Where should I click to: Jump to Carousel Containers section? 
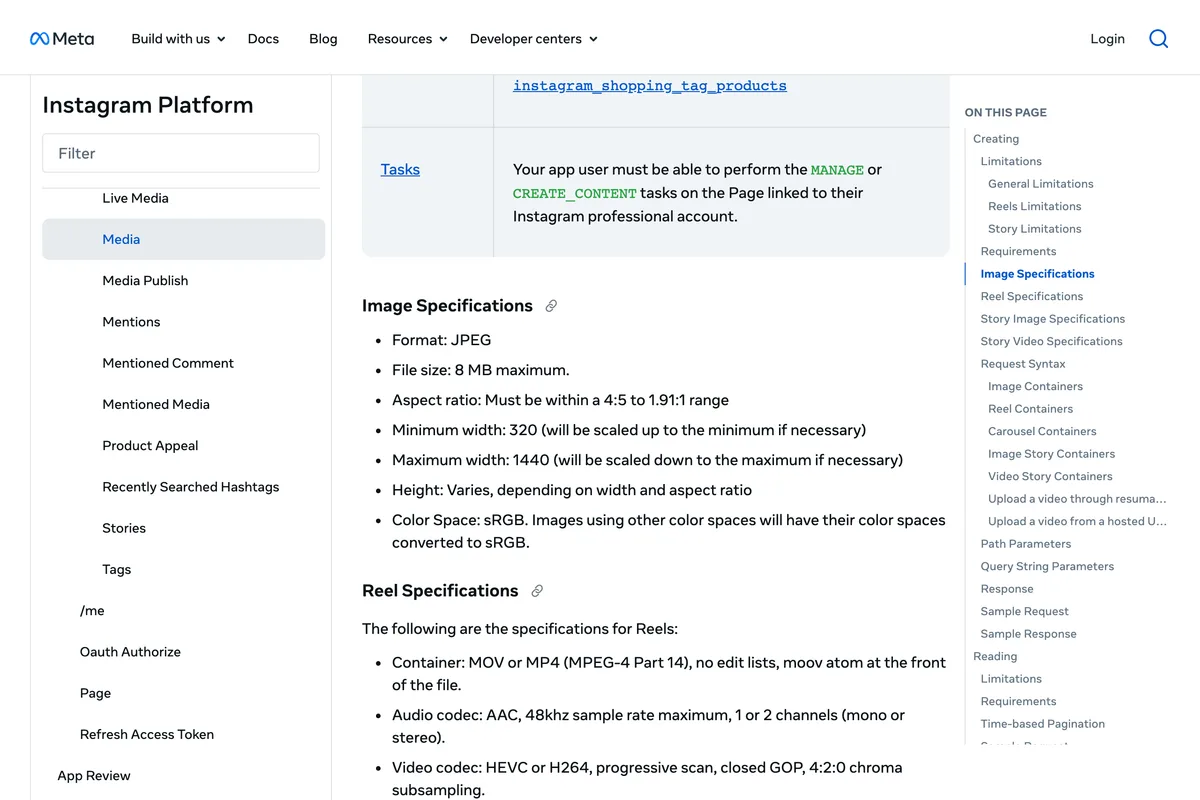point(1042,431)
